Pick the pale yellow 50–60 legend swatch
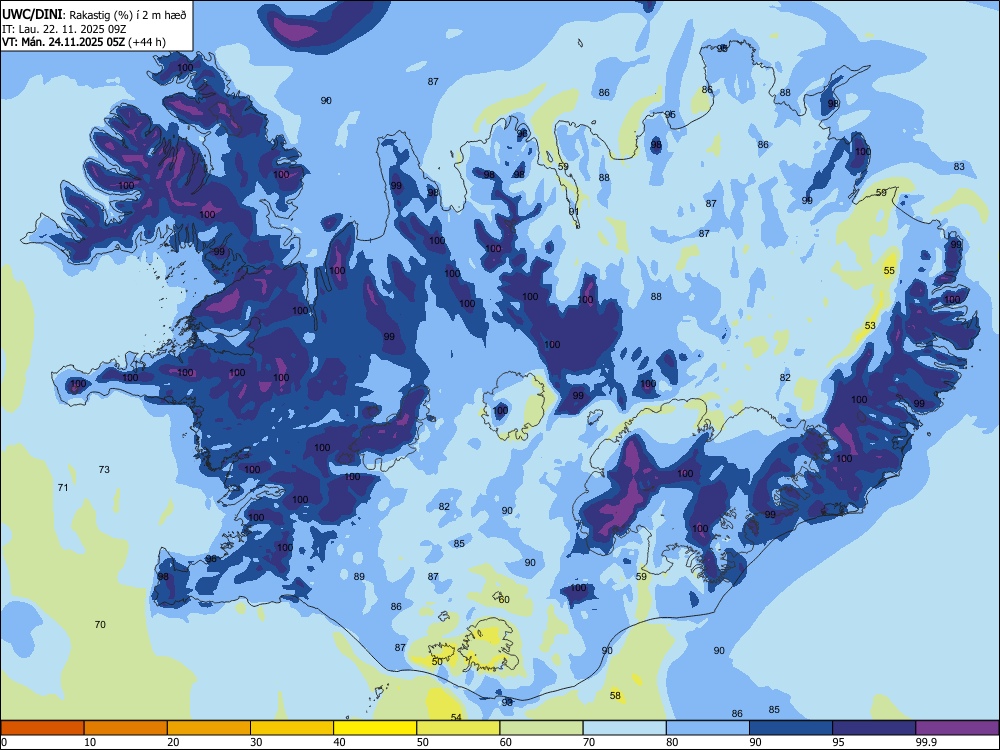This screenshot has width=1000, height=750. tap(458, 728)
